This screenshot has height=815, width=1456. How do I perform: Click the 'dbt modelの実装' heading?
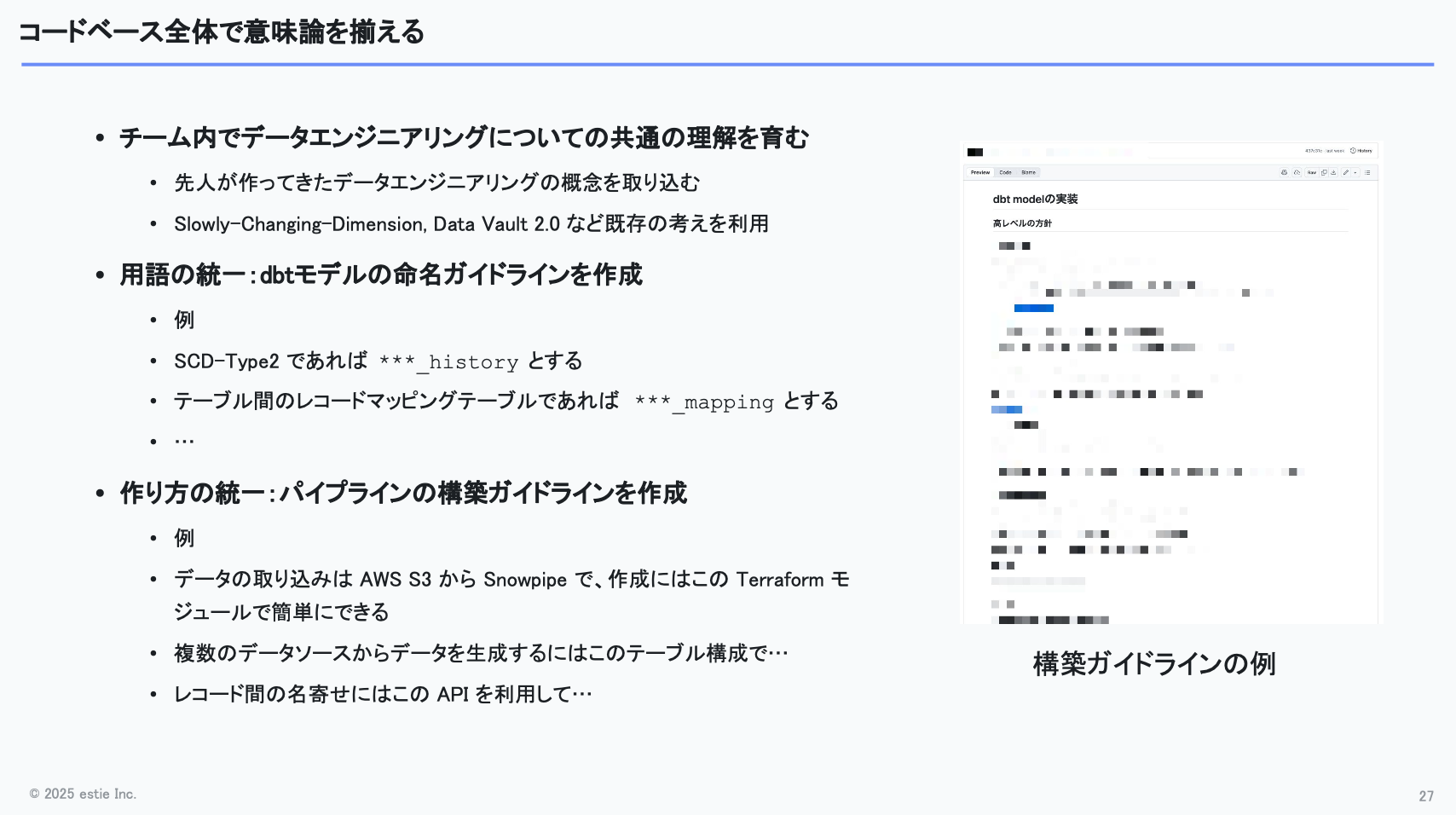1035,199
